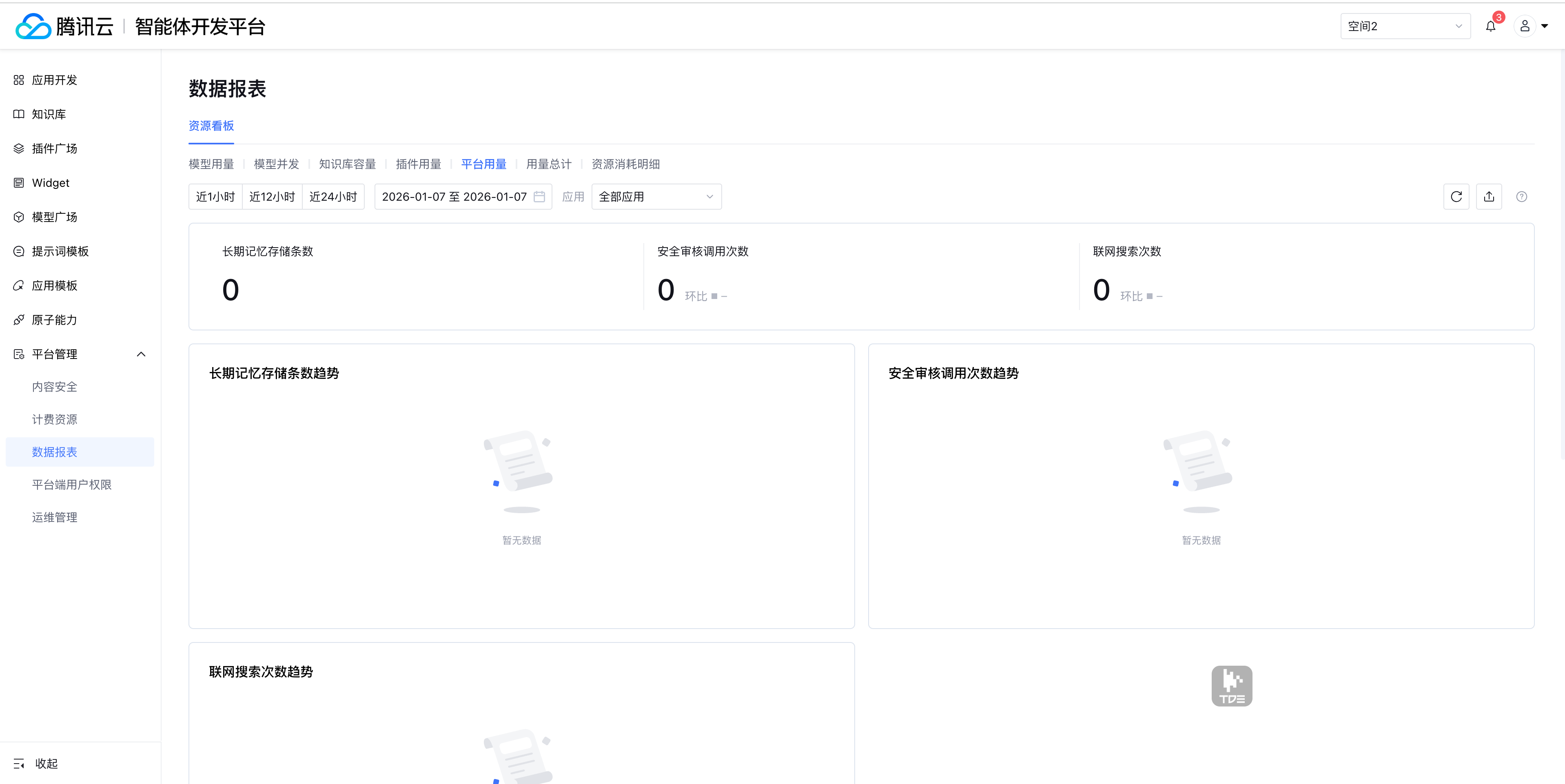Select the 近1小时 time range
1565x784 pixels.
click(x=215, y=197)
